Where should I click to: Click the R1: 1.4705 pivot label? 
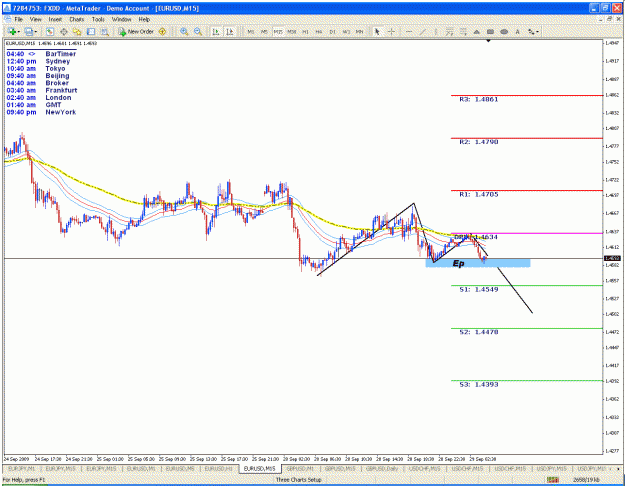[x=479, y=195]
